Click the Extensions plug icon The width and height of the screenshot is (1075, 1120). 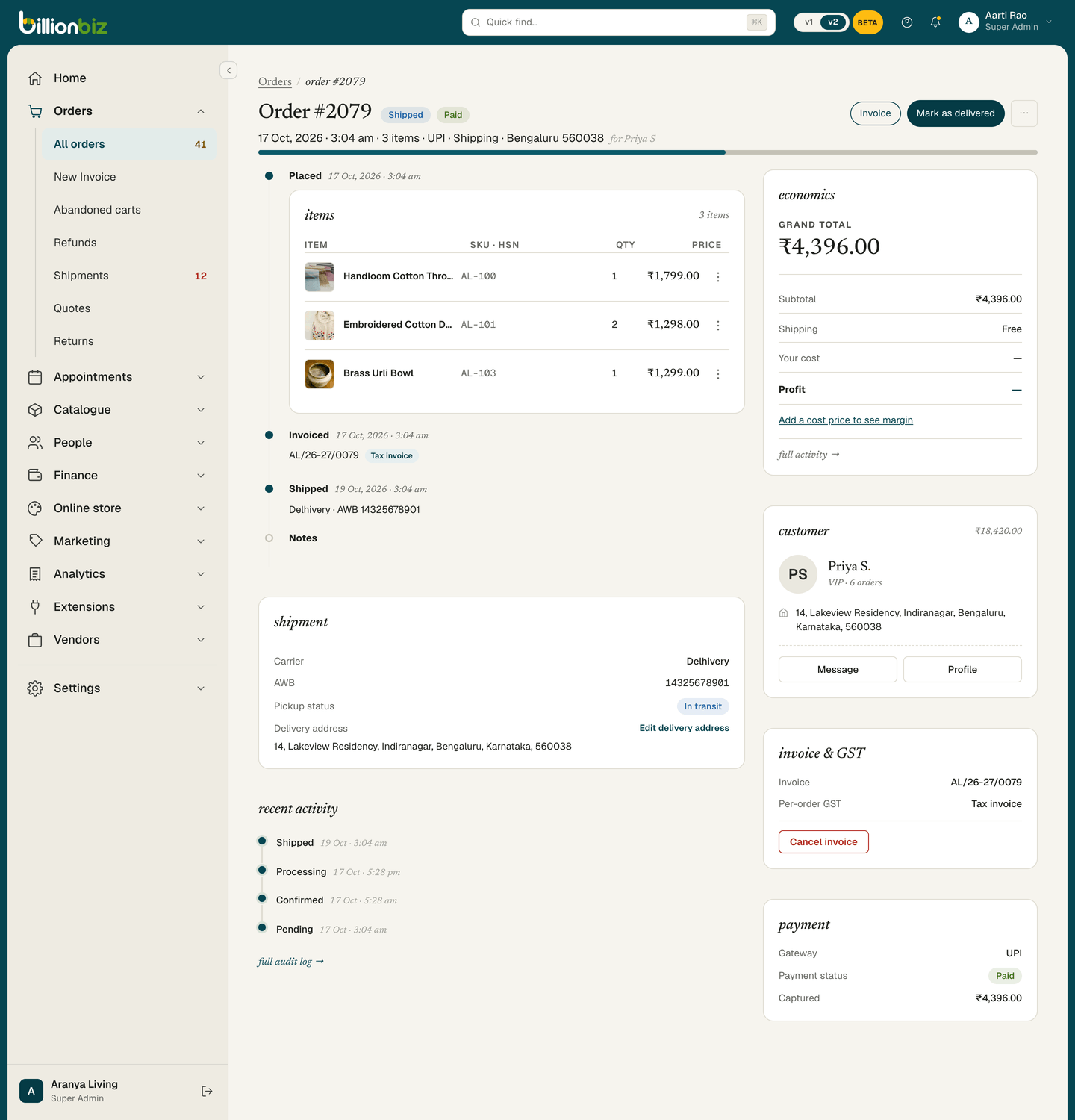[35, 607]
